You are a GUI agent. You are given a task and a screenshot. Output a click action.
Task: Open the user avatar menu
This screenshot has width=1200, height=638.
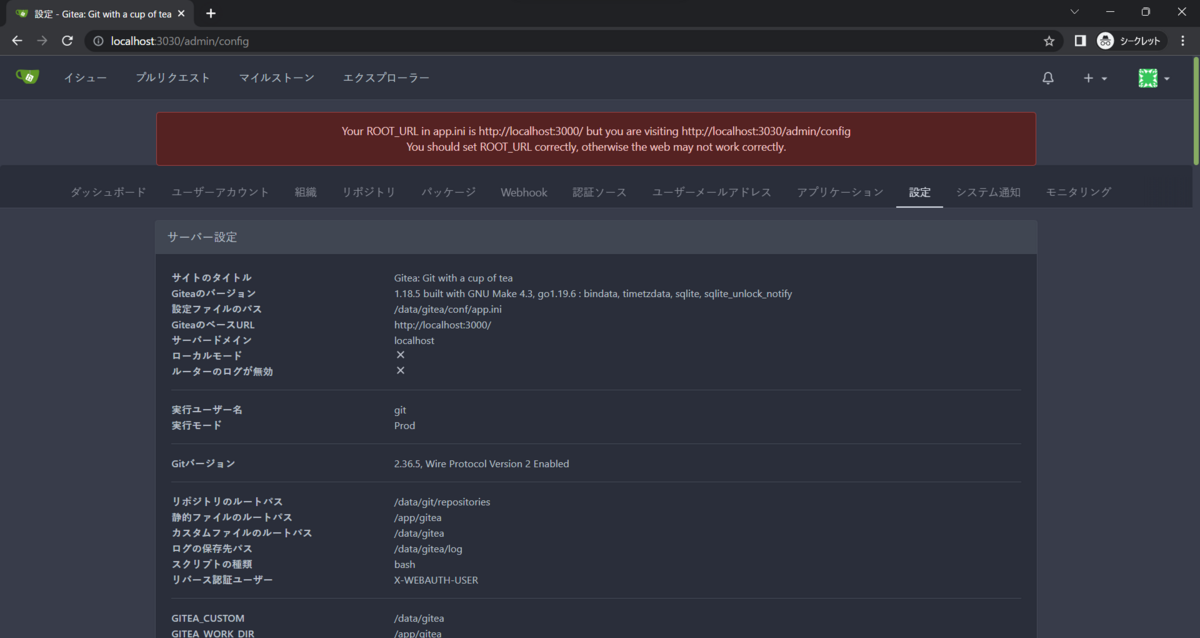[x=1154, y=78]
